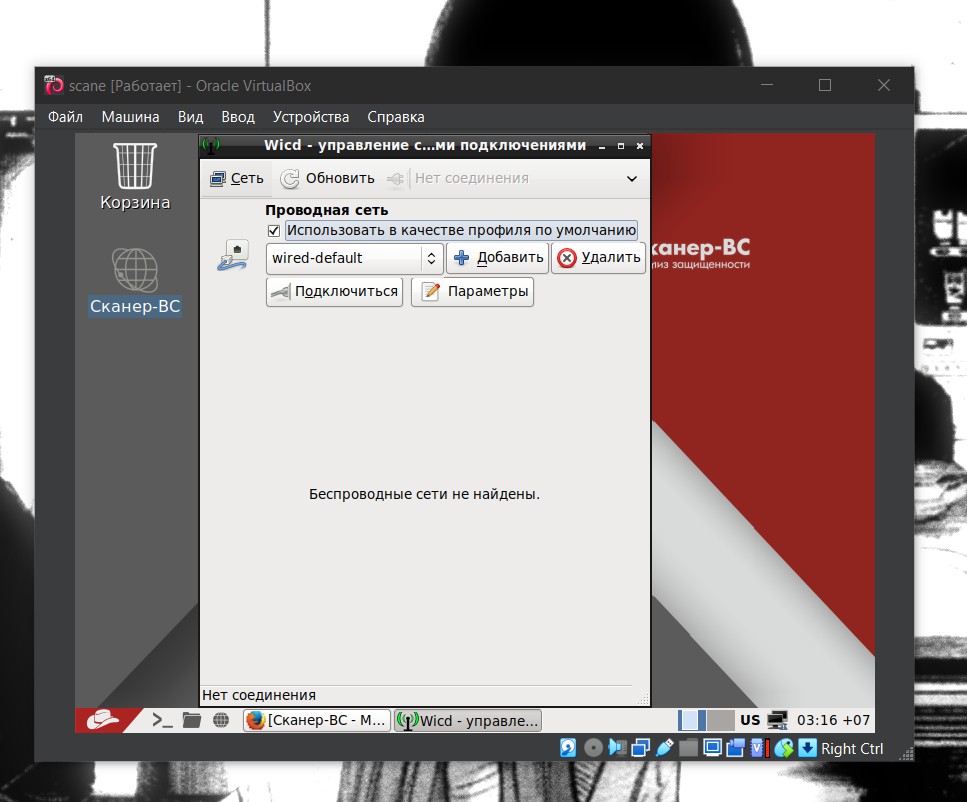
Task: Click VirtualBox keyboard capture arrow indicator
Action: 807,748
